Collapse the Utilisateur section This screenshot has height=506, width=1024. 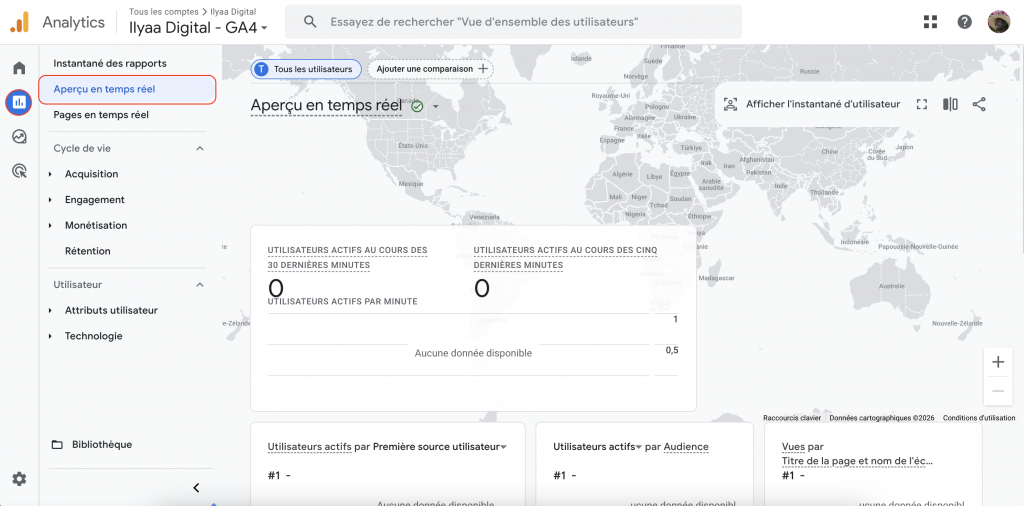(200, 285)
